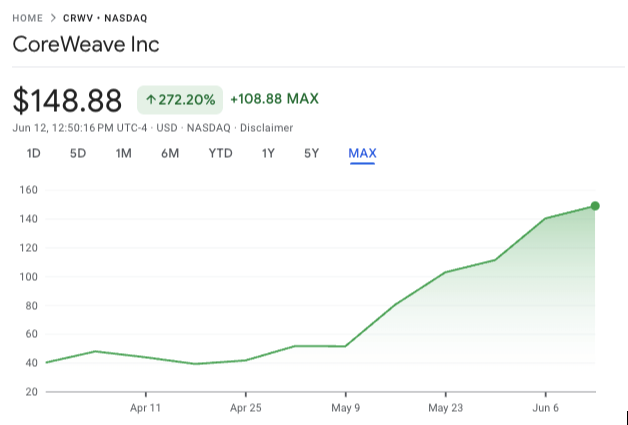Image resolution: width=628 pixels, height=425 pixels.
Task: Click the 140 y-axis value
Action: coord(28,219)
